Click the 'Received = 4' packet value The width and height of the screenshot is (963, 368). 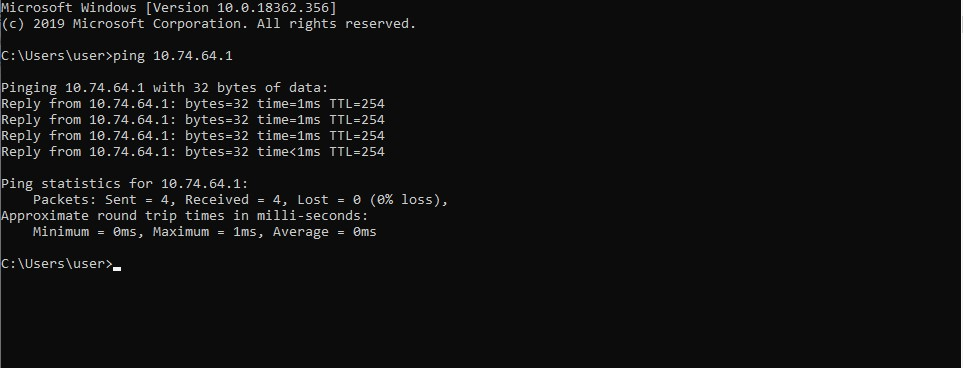click(x=236, y=200)
